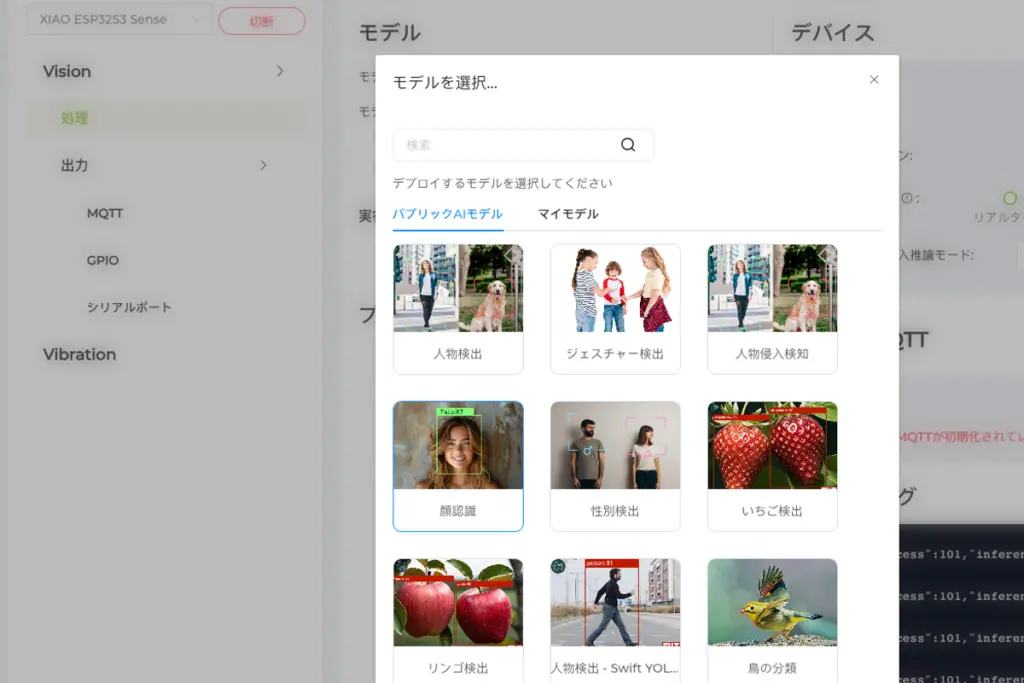Image resolution: width=1024 pixels, height=683 pixels.
Task: Click the Vision sidebar heading
Action: [x=67, y=71]
